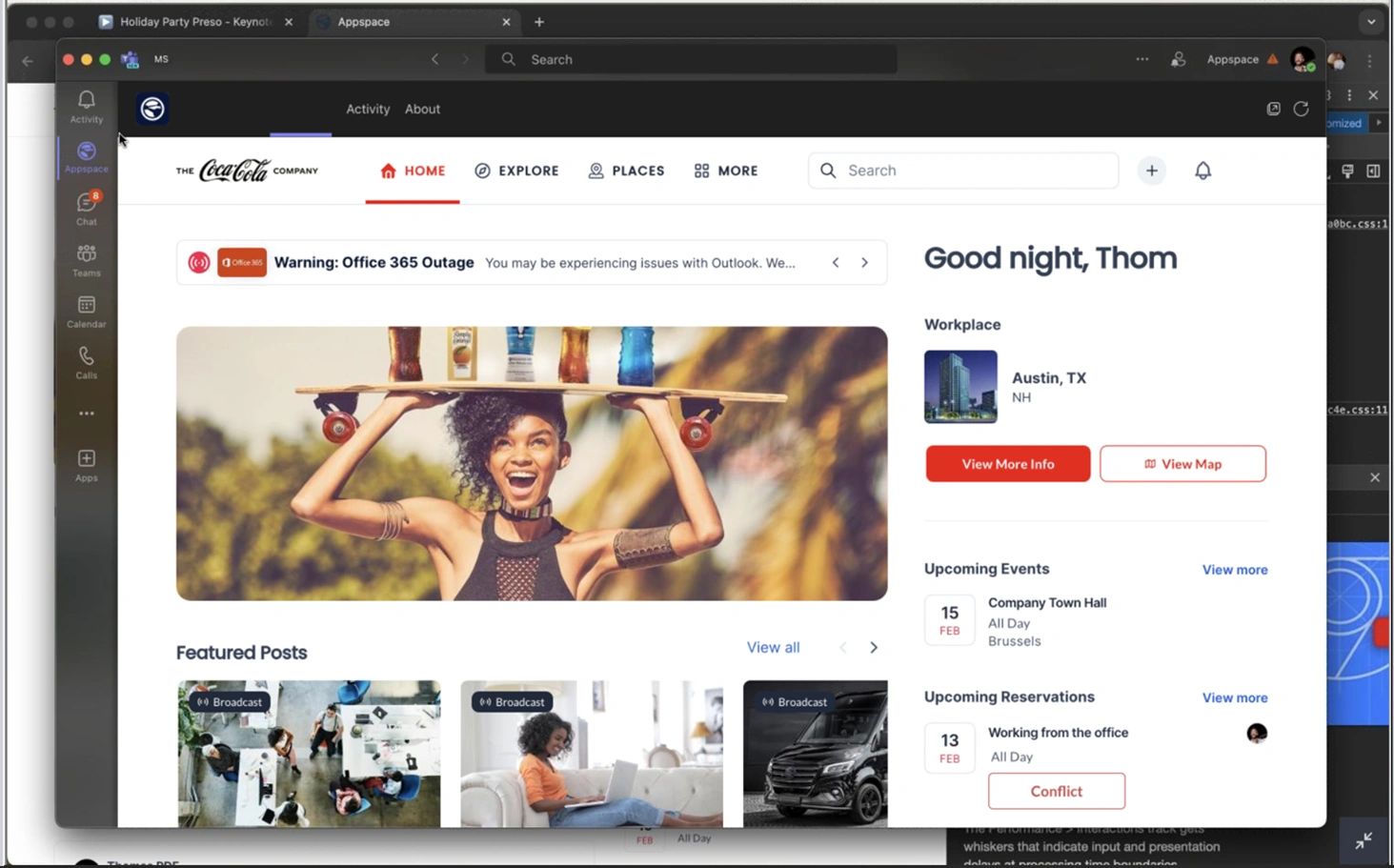This screenshot has width=1394, height=868.
Task: Switch to the EXPLORE tab
Action: [x=516, y=171]
